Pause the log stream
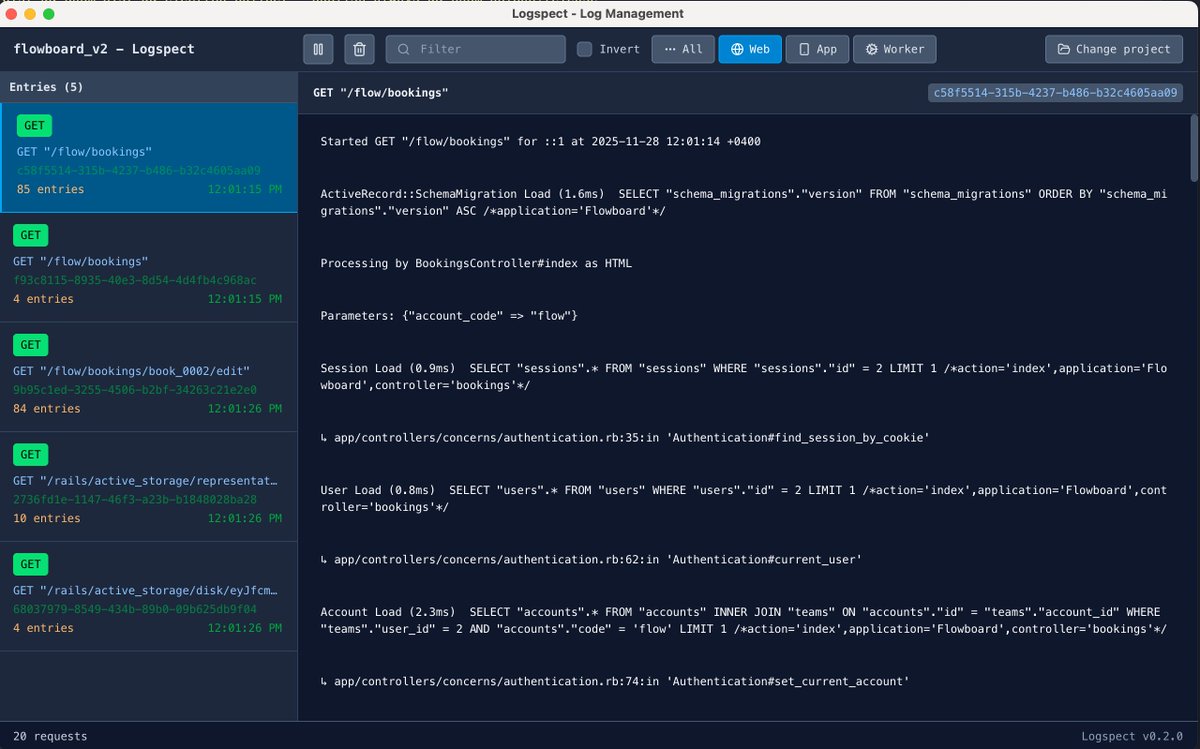1200x749 pixels. (x=318, y=49)
